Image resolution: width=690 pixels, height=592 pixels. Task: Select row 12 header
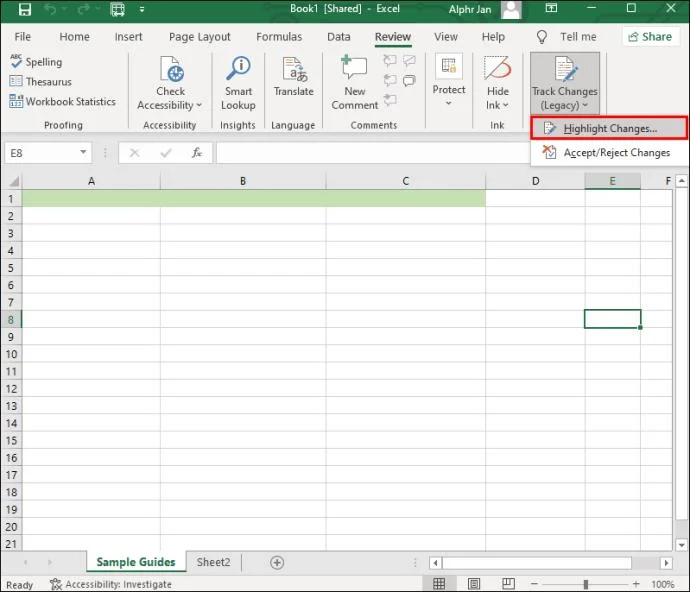coord(11,389)
